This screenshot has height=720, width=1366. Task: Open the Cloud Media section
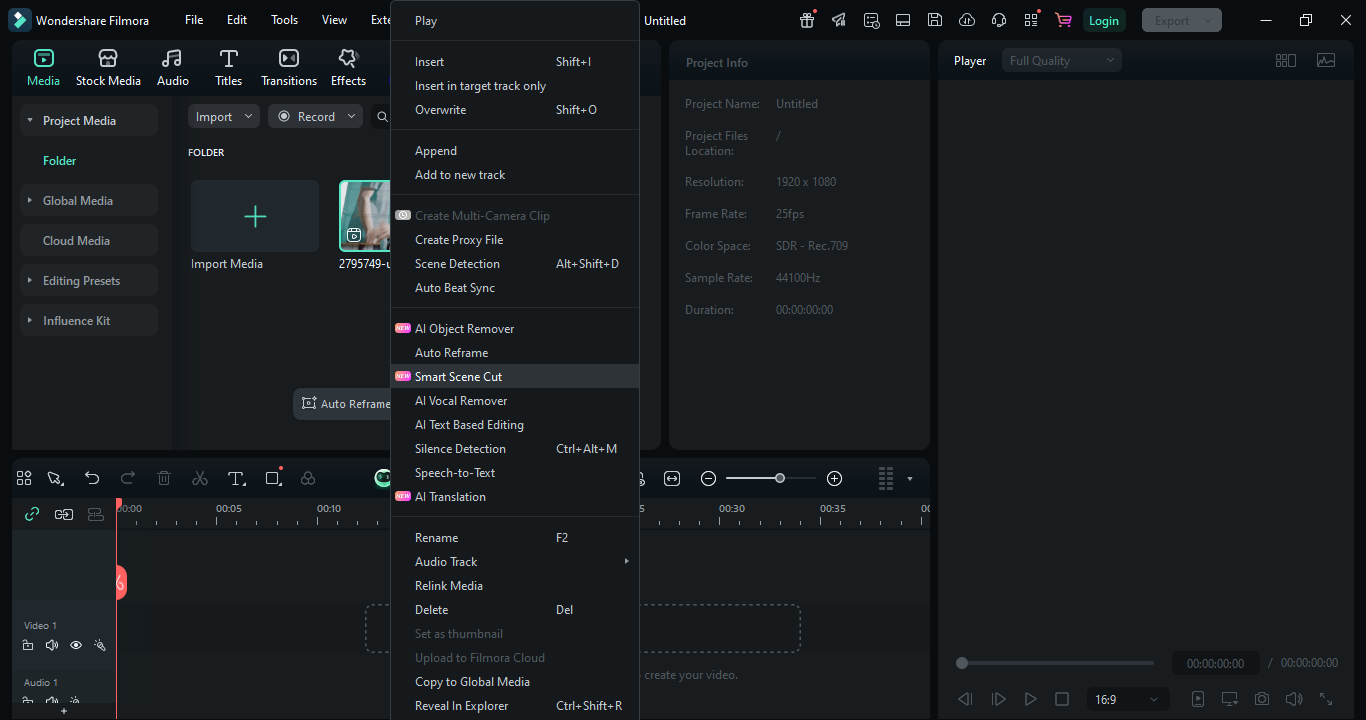coord(89,240)
